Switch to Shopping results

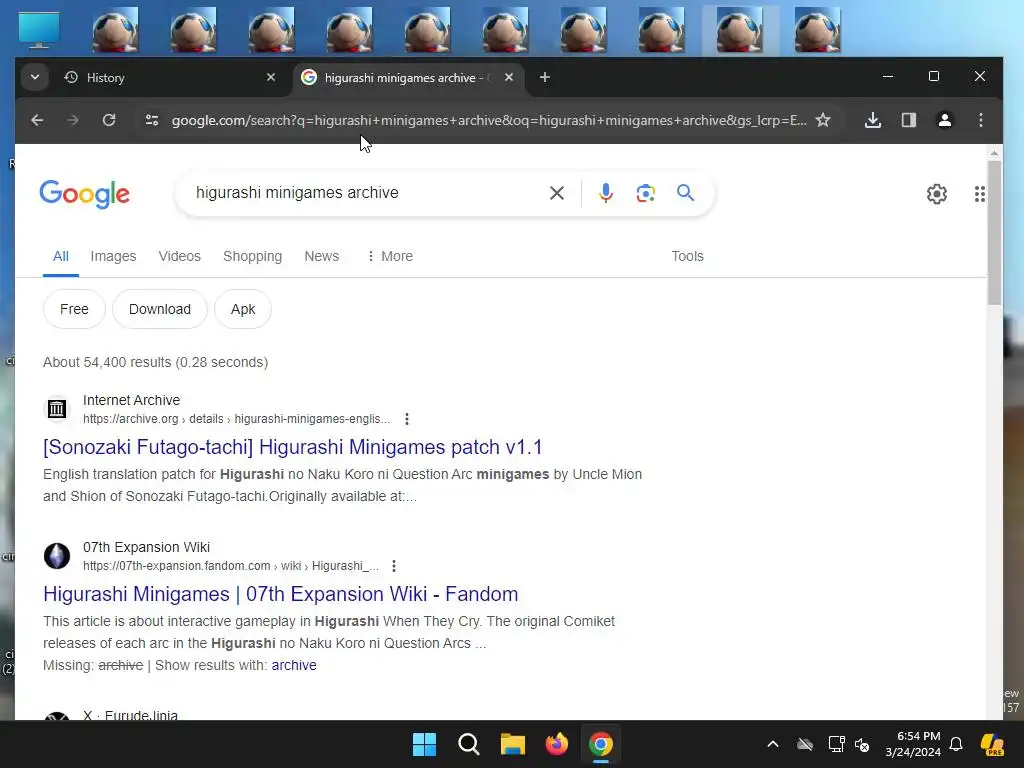(253, 256)
